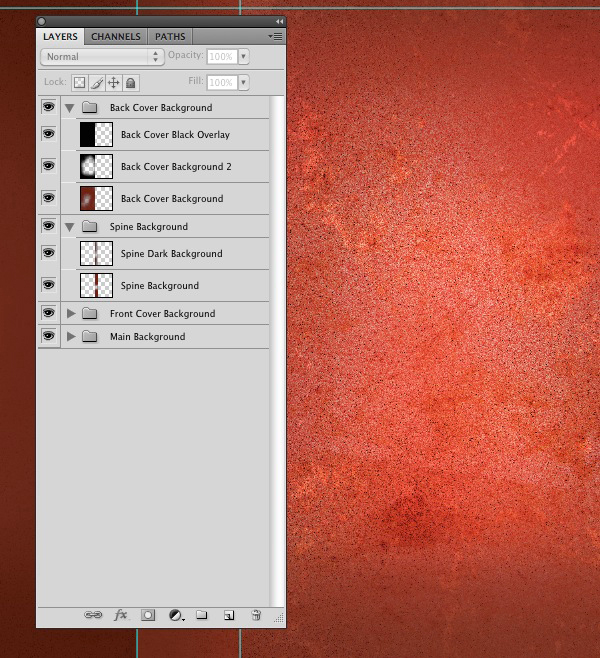Switch to the Channels tab

116,37
